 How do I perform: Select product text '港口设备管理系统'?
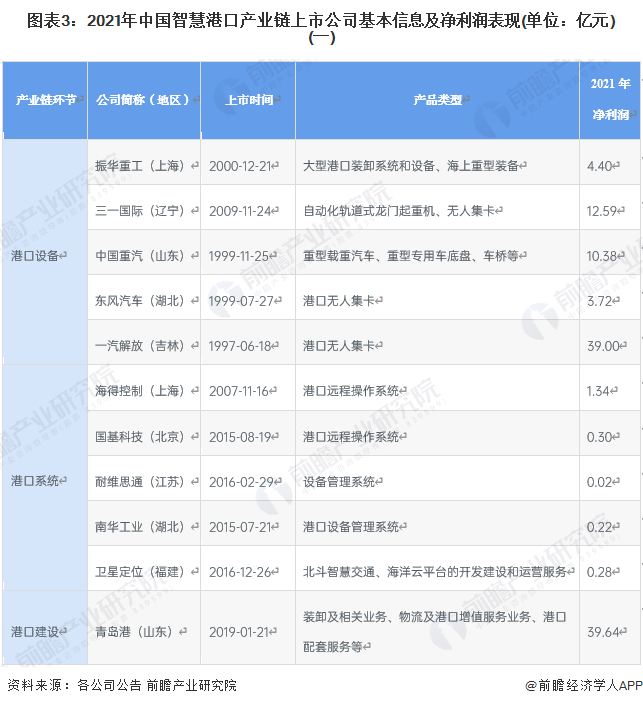pyautogui.click(x=351, y=527)
